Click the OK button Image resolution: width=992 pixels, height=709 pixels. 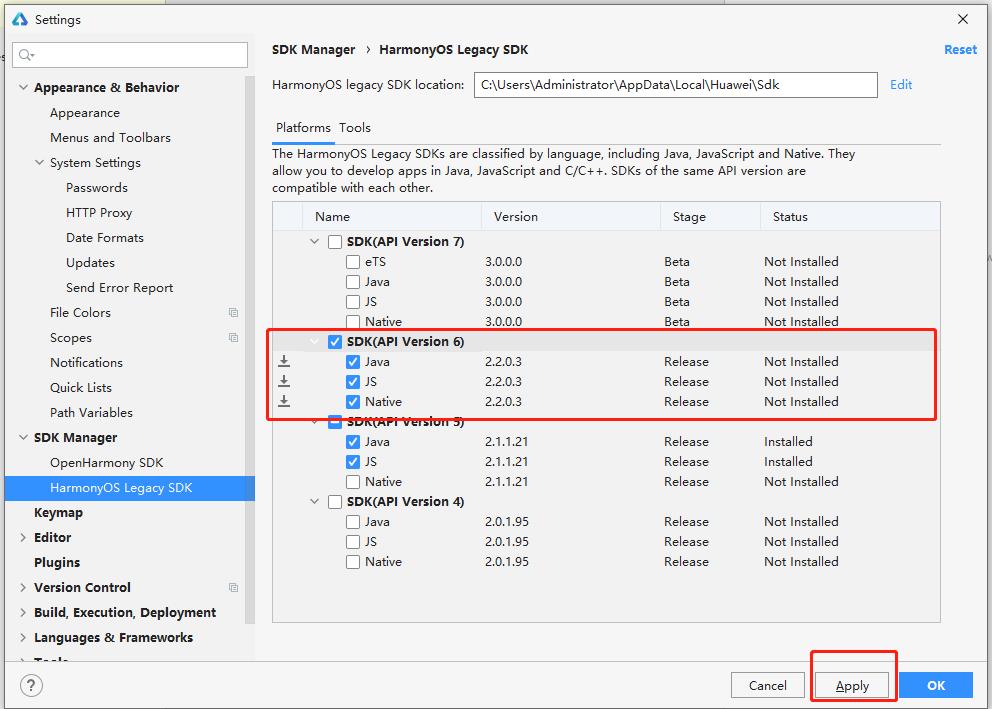(x=936, y=686)
